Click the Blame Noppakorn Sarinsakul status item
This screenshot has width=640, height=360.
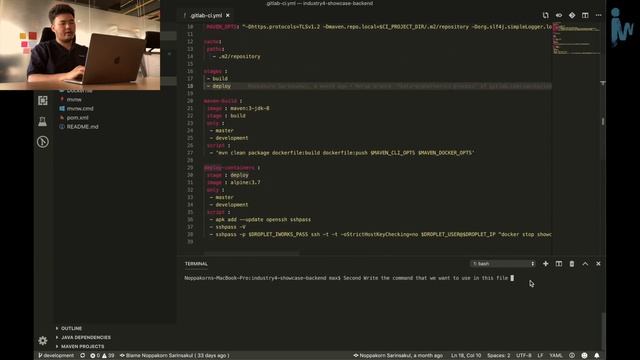pos(174,356)
